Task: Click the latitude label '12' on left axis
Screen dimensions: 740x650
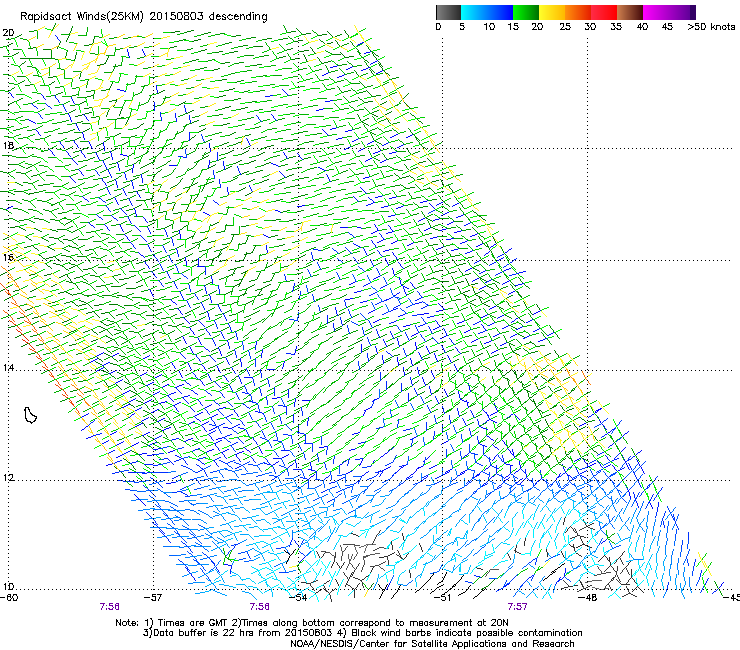Action: [8, 478]
